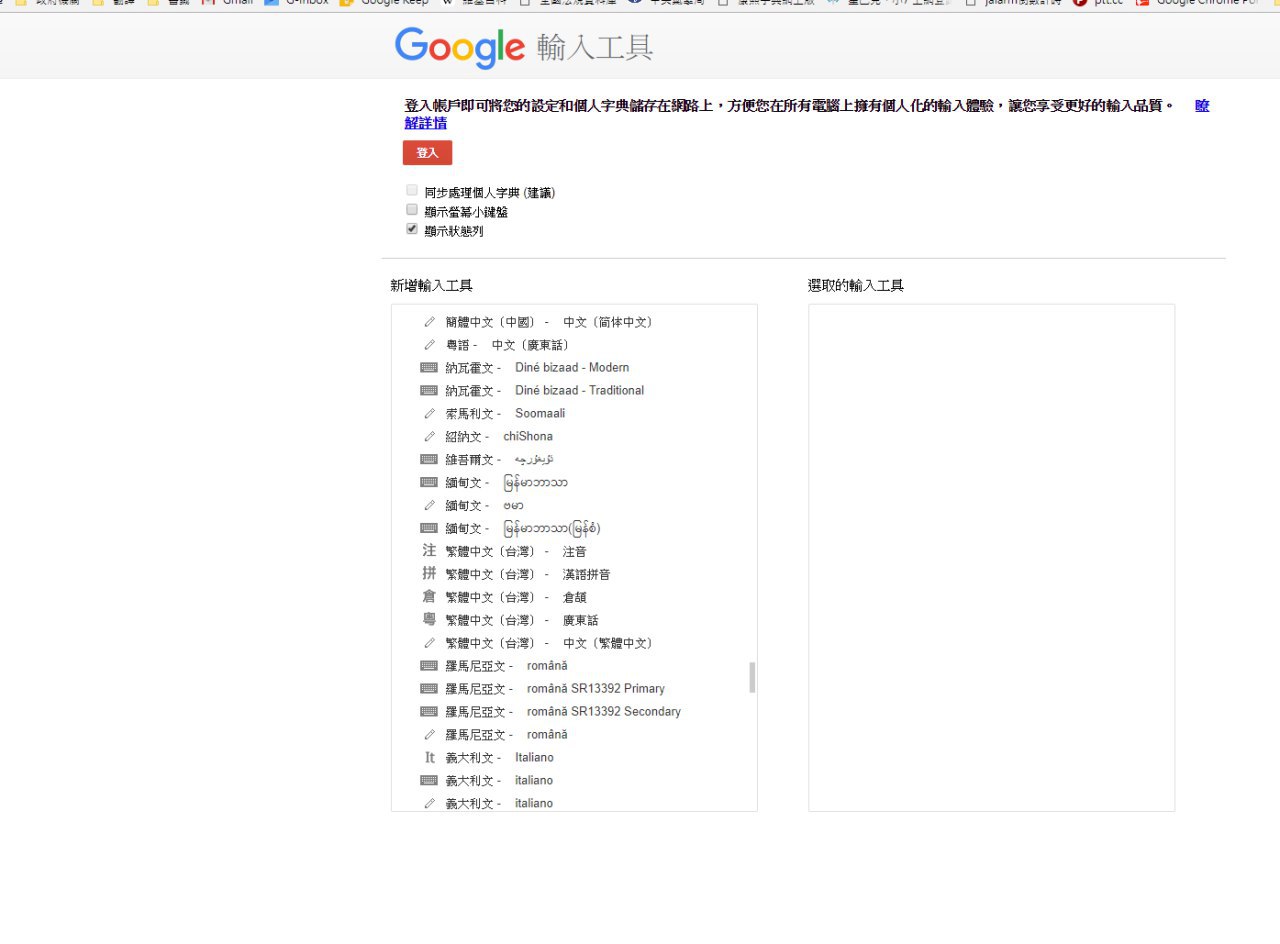Screen dimensions: 1280x944
Task: Click the pencil icon next to chiShona
Action: (429, 436)
